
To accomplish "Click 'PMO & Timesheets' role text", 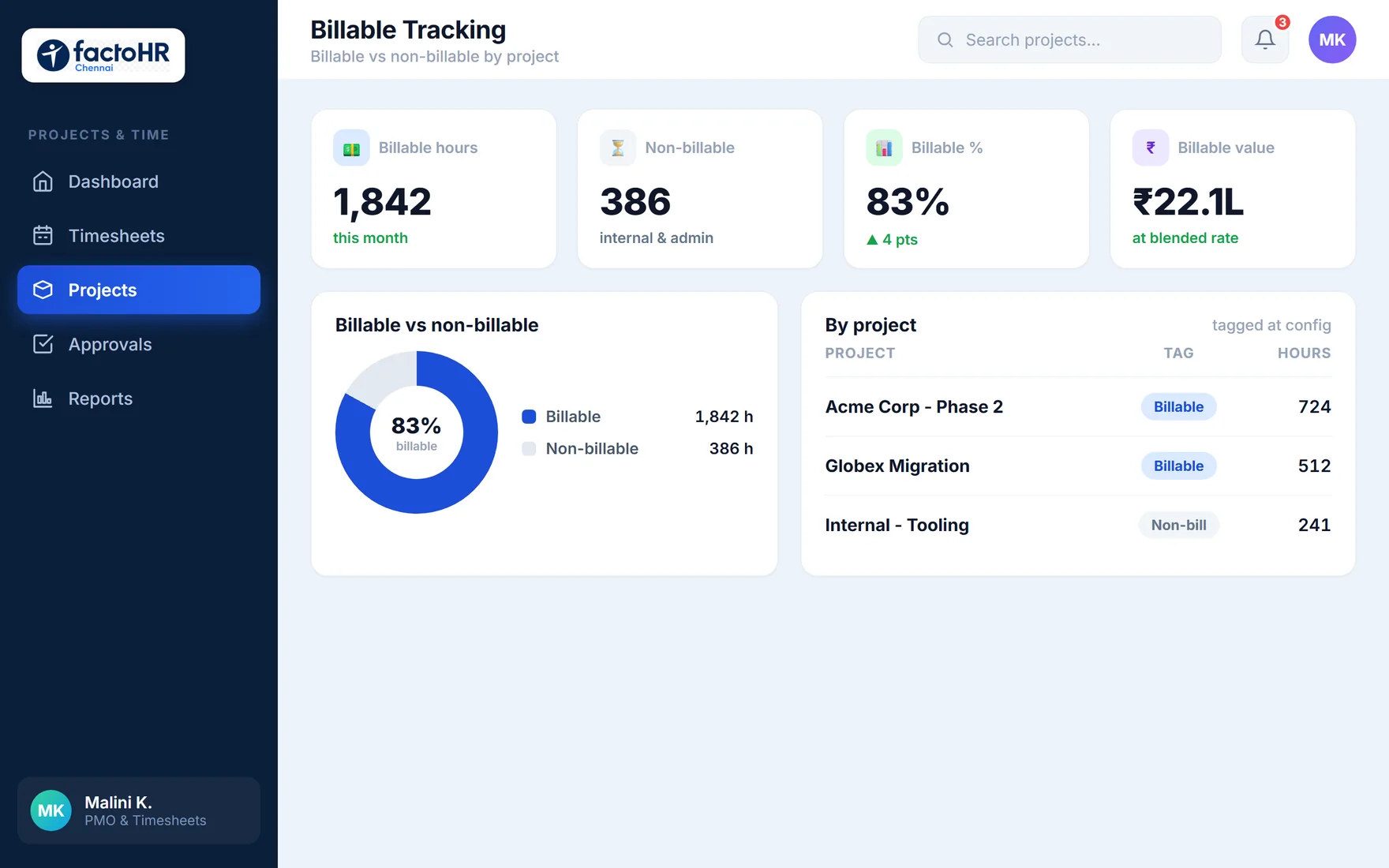I will tap(145, 821).
